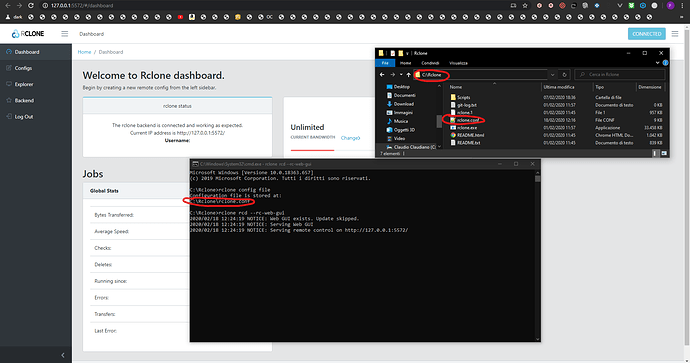Click File Explorer back arrow
This screenshot has height=363, width=690.
tap(382, 75)
